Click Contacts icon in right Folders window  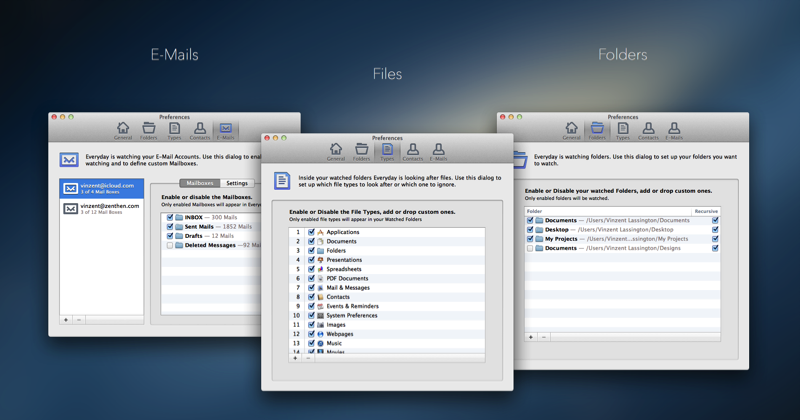tap(648, 130)
